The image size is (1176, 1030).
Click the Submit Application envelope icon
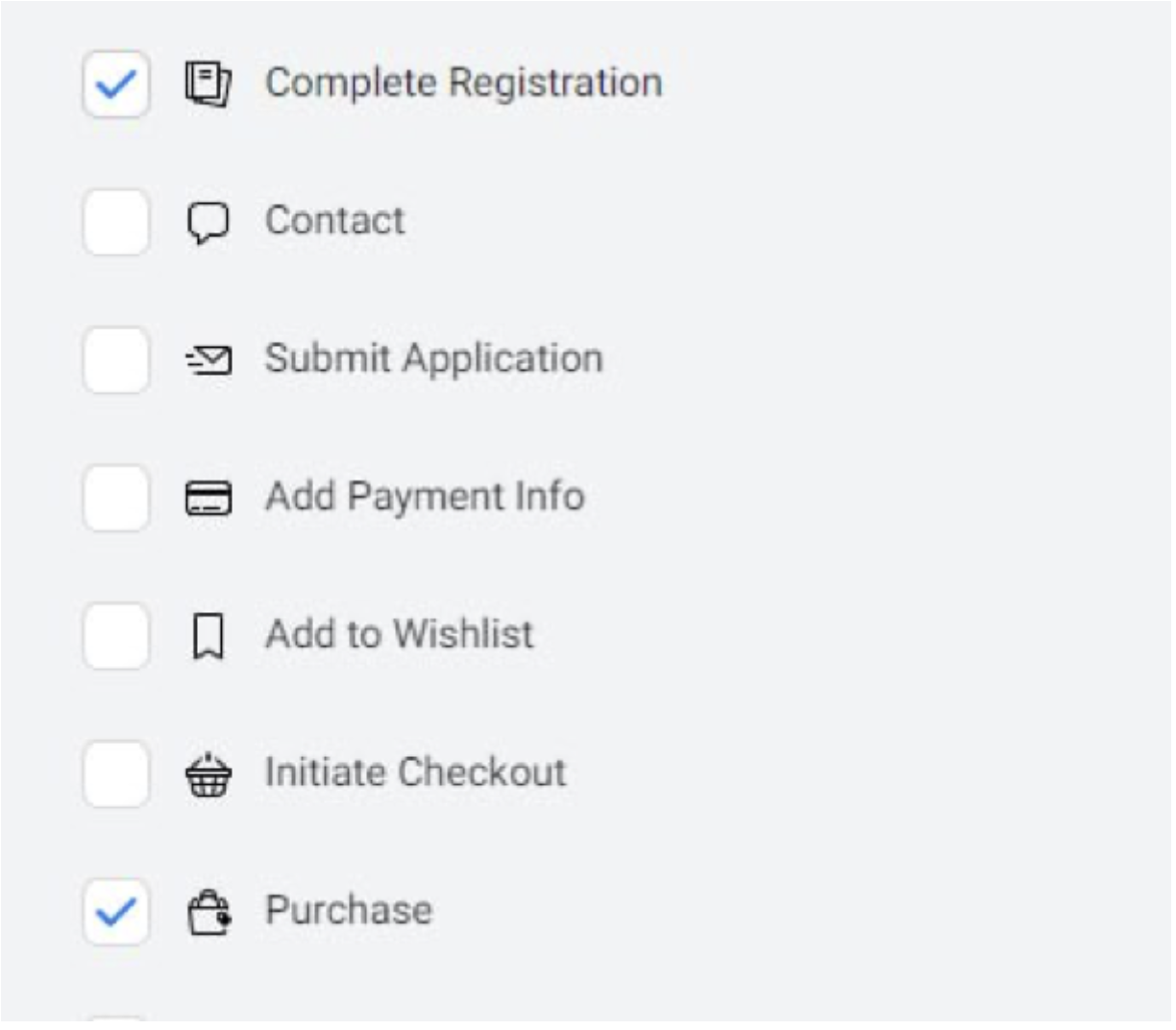click(208, 360)
